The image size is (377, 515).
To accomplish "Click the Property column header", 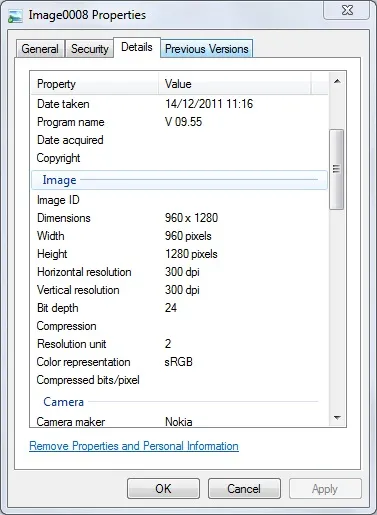I will [x=95, y=84].
